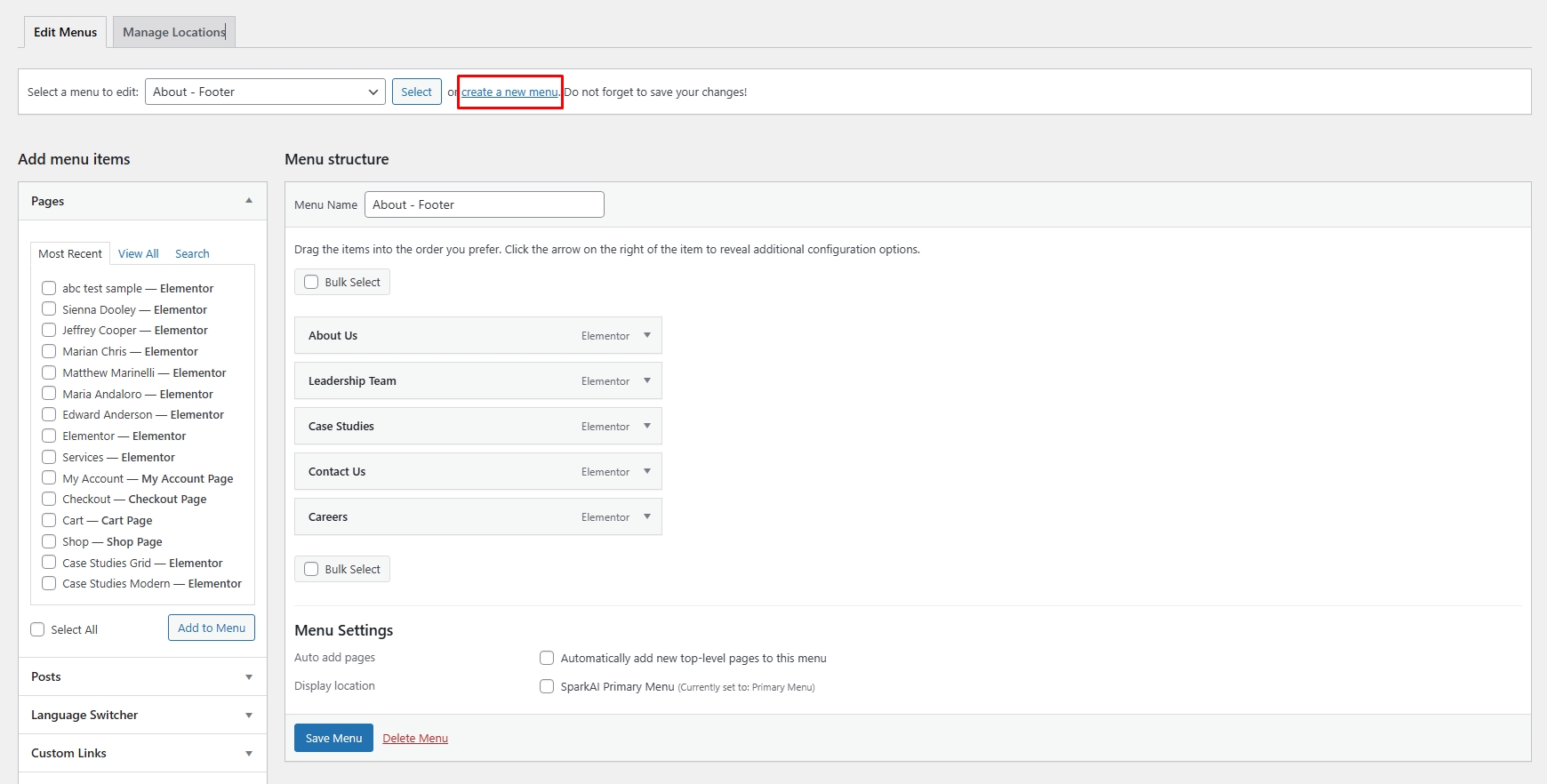The width and height of the screenshot is (1547, 784).
Task: Expand the Careers menu item arrow
Action: click(x=647, y=517)
